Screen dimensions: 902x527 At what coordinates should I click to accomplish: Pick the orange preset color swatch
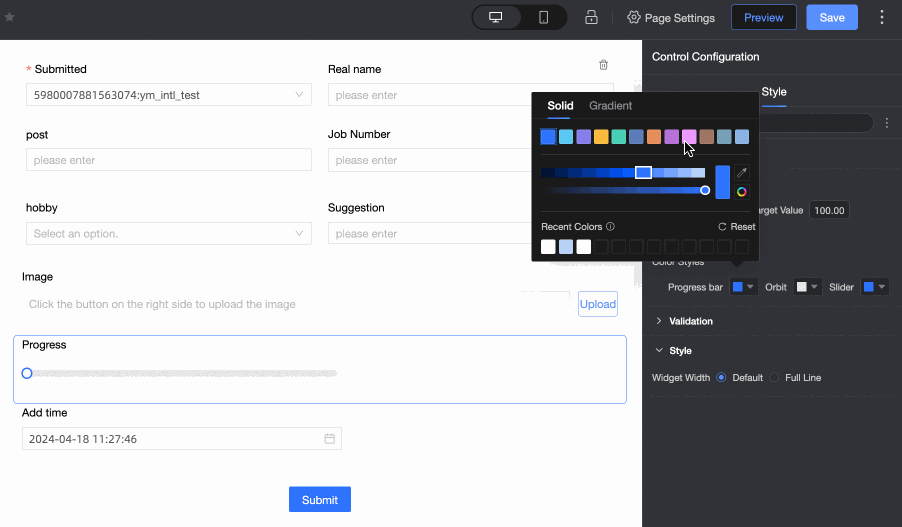coord(653,137)
